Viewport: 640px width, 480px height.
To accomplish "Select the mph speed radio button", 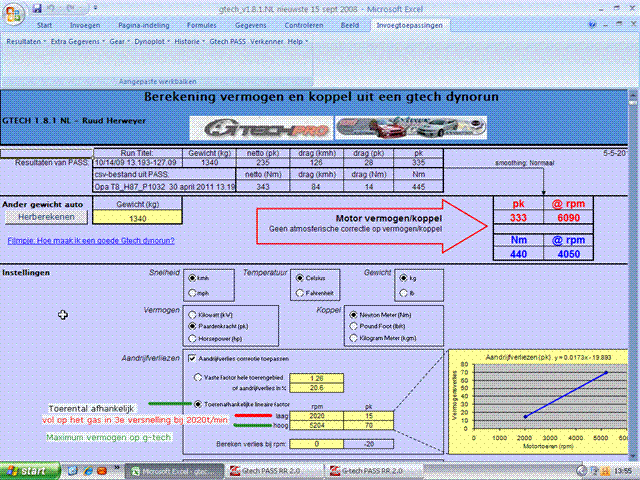I will [192, 293].
